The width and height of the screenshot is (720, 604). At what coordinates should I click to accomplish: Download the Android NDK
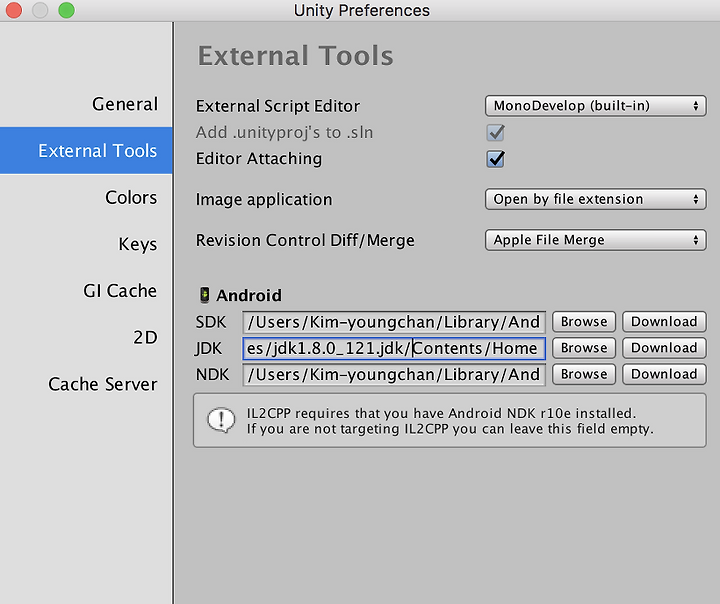tap(664, 374)
